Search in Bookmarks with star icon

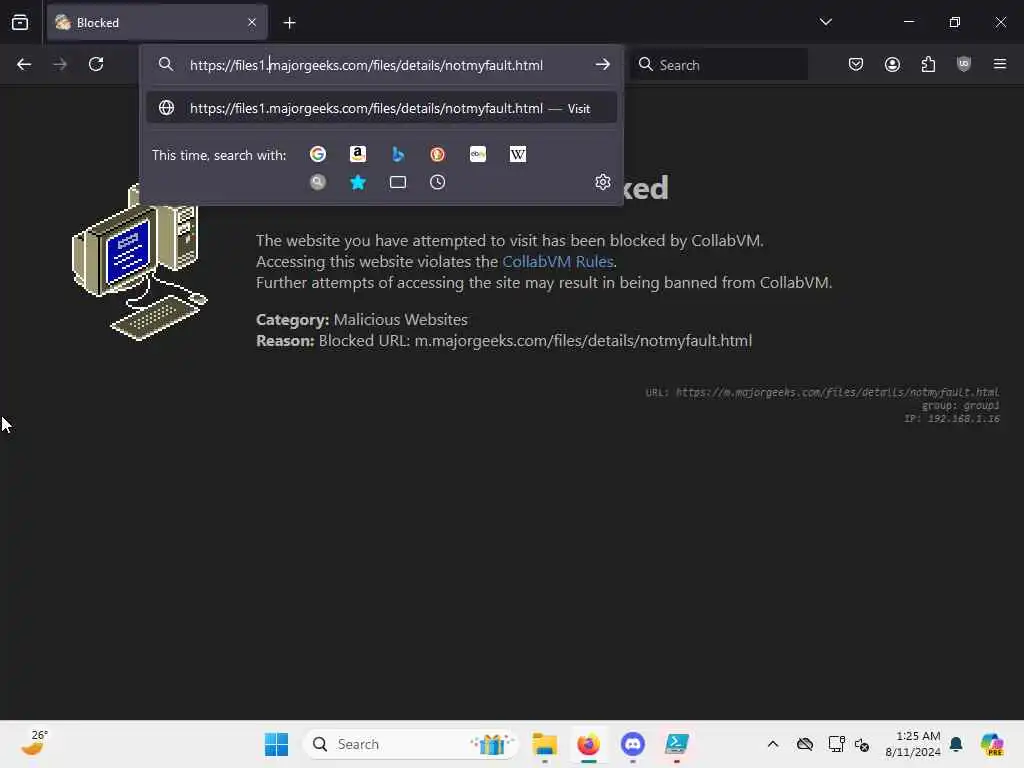[358, 182]
